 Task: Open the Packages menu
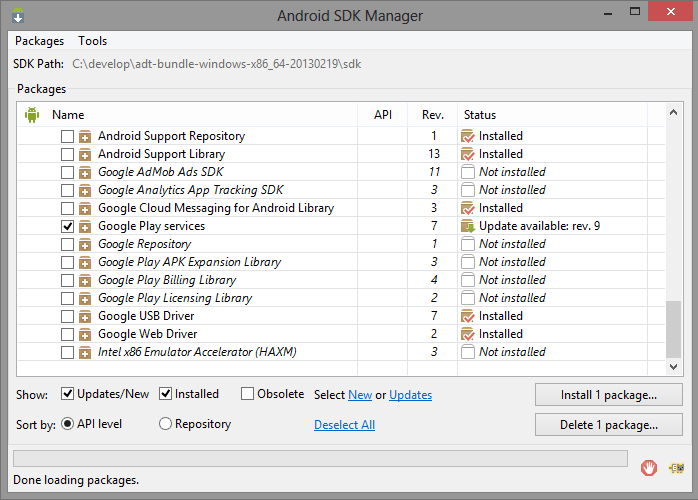coord(40,41)
